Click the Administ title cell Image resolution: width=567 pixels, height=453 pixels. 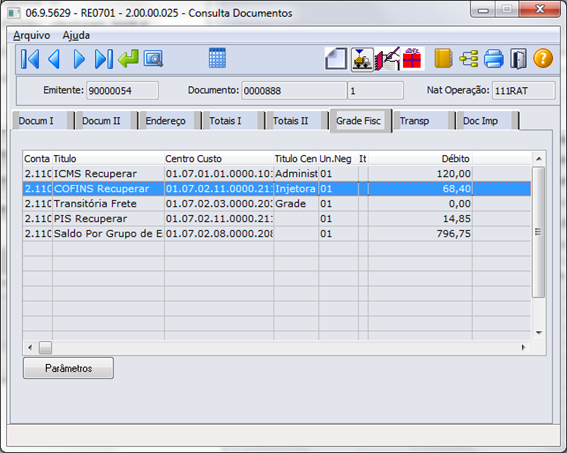pos(296,174)
